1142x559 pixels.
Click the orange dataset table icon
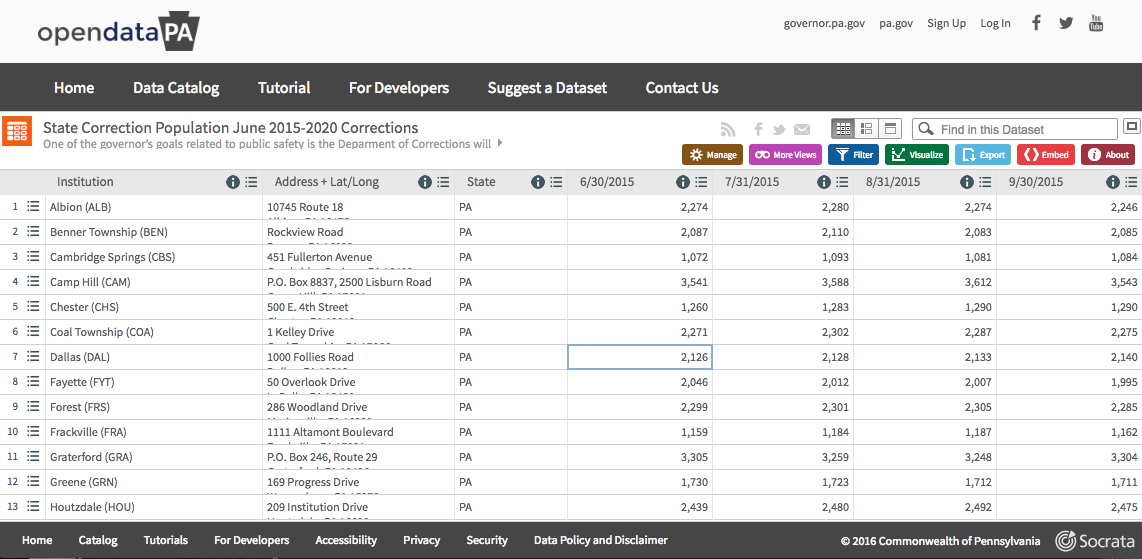coord(17,132)
